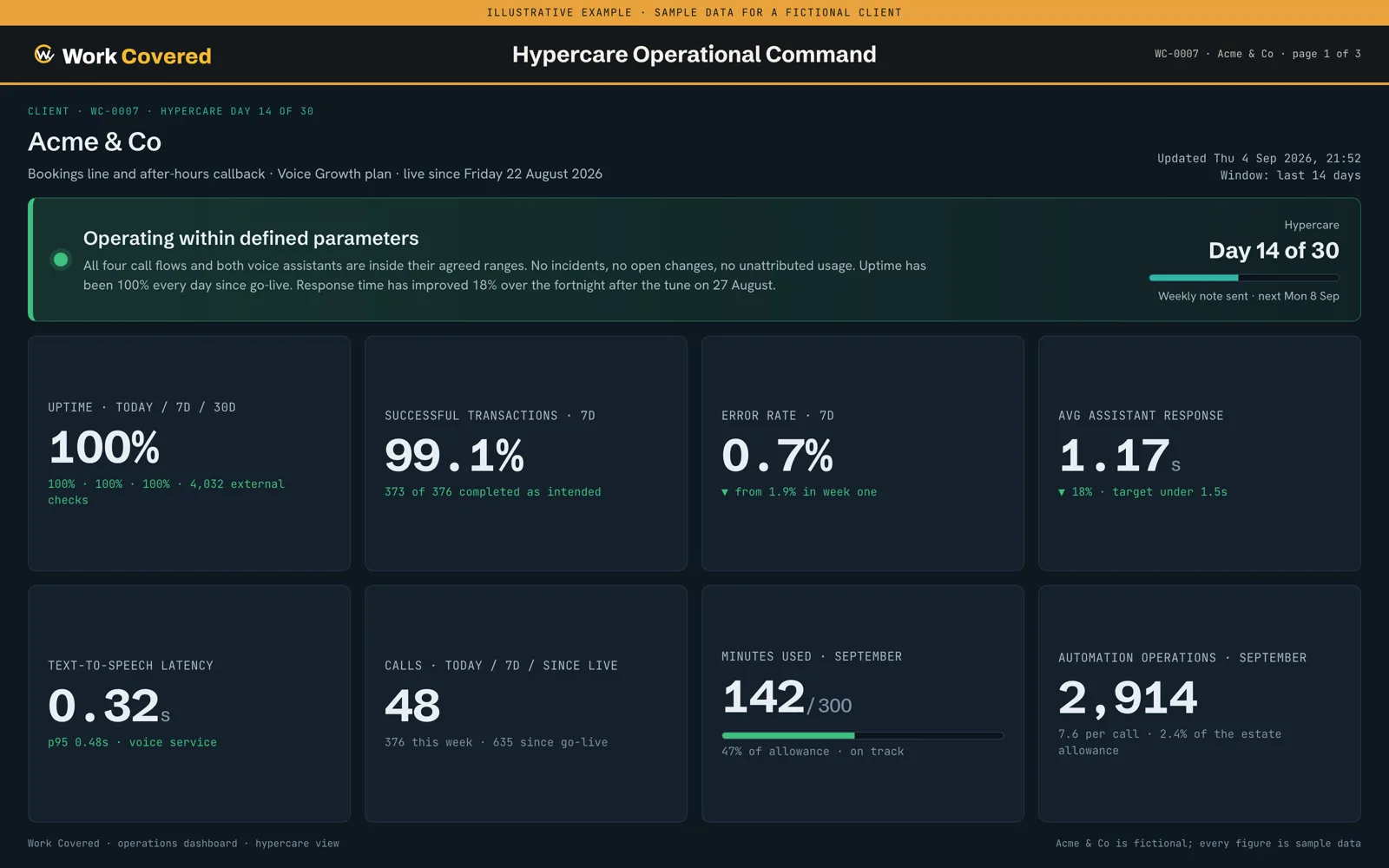
Task: Click the 99.1% successful transactions value
Action: [x=454, y=456]
